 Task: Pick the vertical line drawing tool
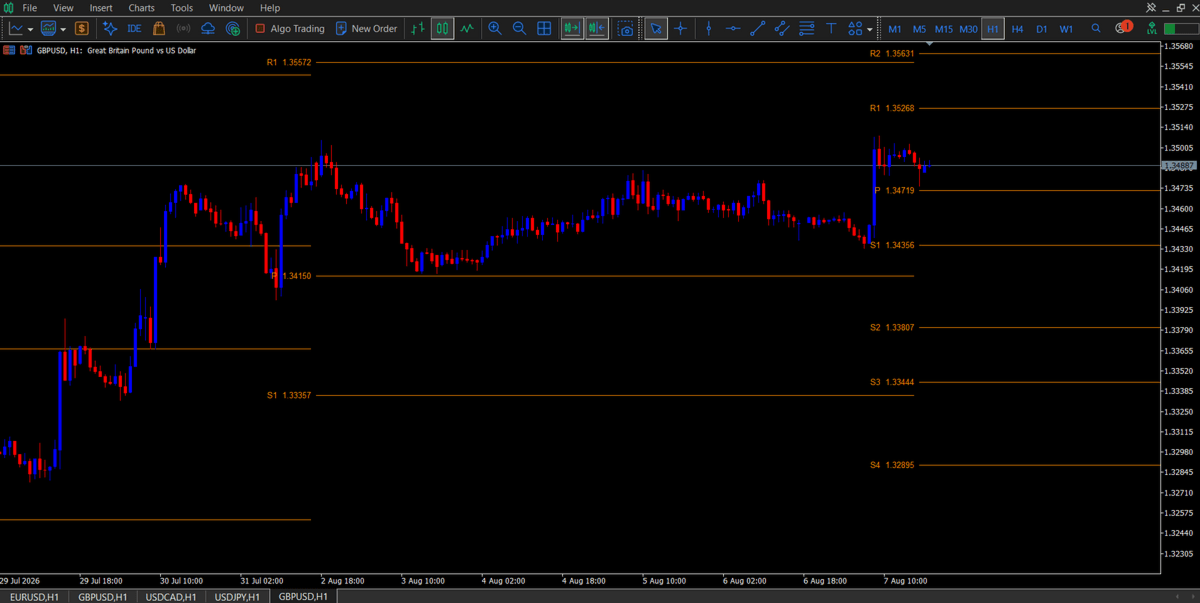pos(709,29)
